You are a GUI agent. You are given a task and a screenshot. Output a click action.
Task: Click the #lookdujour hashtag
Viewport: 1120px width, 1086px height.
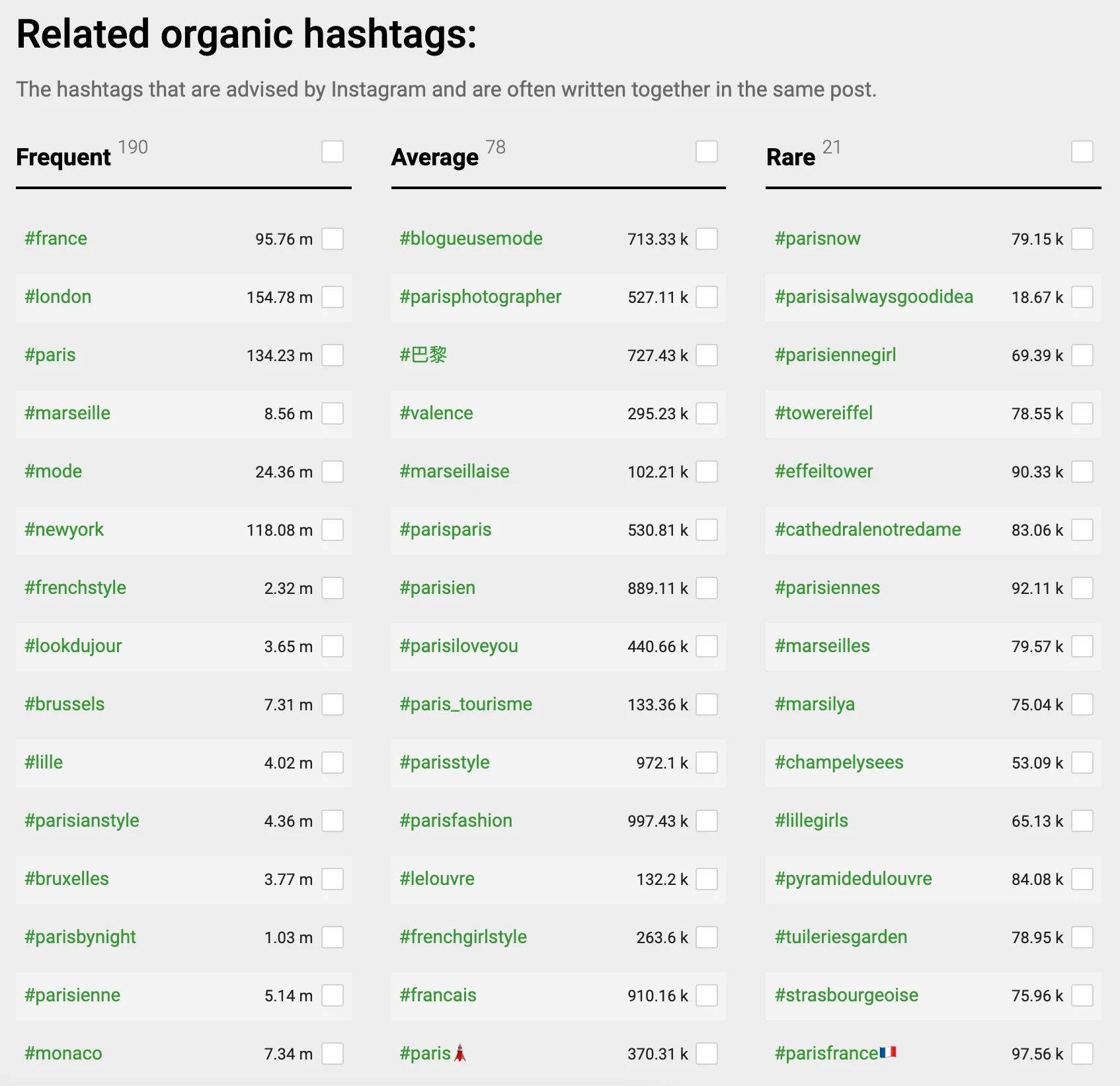coord(73,646)
